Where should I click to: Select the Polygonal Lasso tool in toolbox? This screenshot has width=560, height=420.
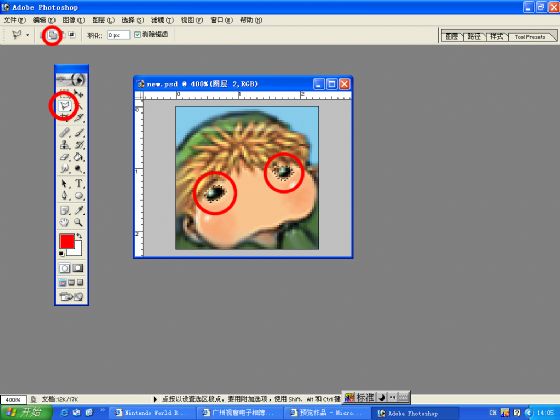click(x=65, y=105)
